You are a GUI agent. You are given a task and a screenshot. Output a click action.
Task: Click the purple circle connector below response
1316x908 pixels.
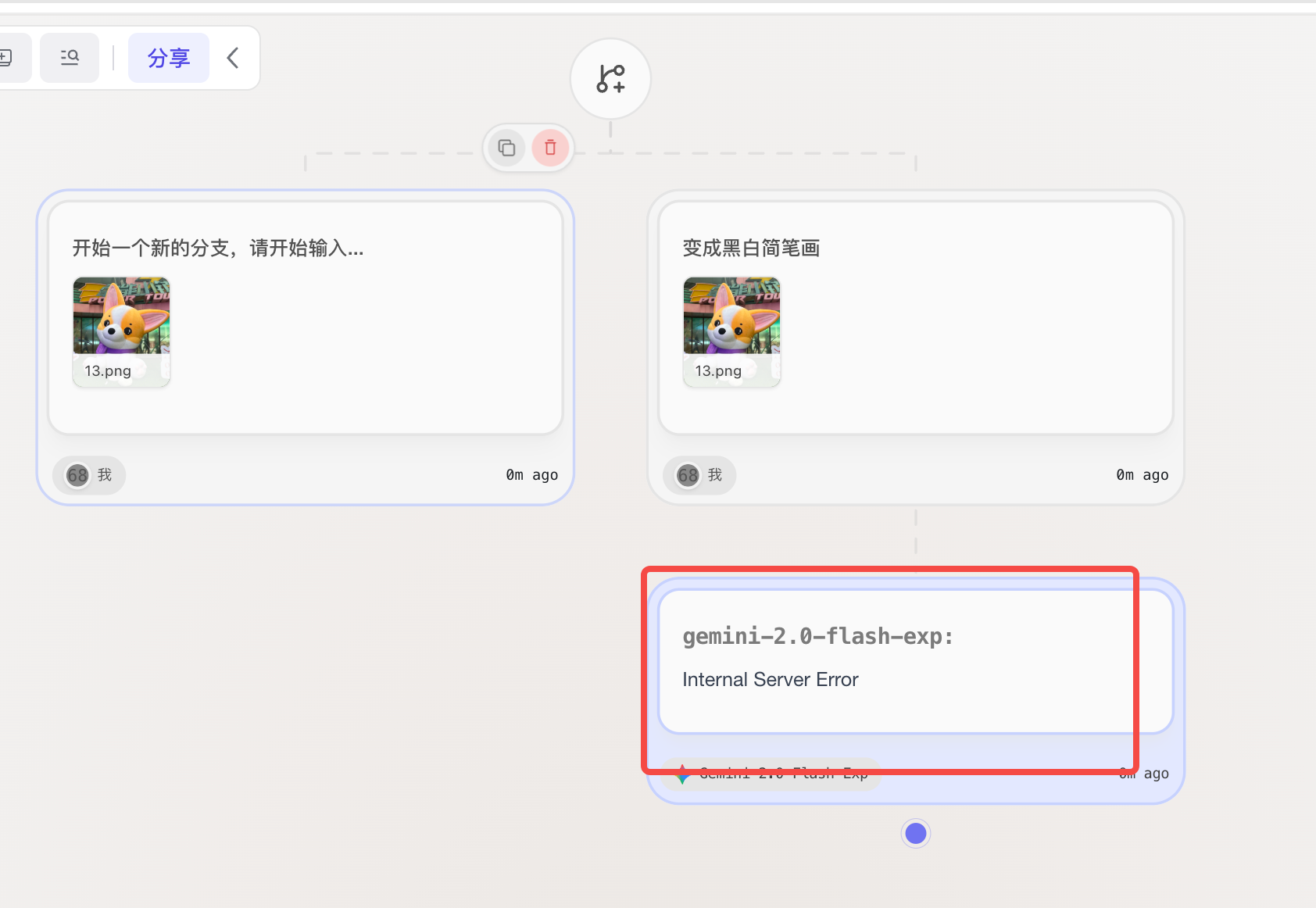coord(916,834)
